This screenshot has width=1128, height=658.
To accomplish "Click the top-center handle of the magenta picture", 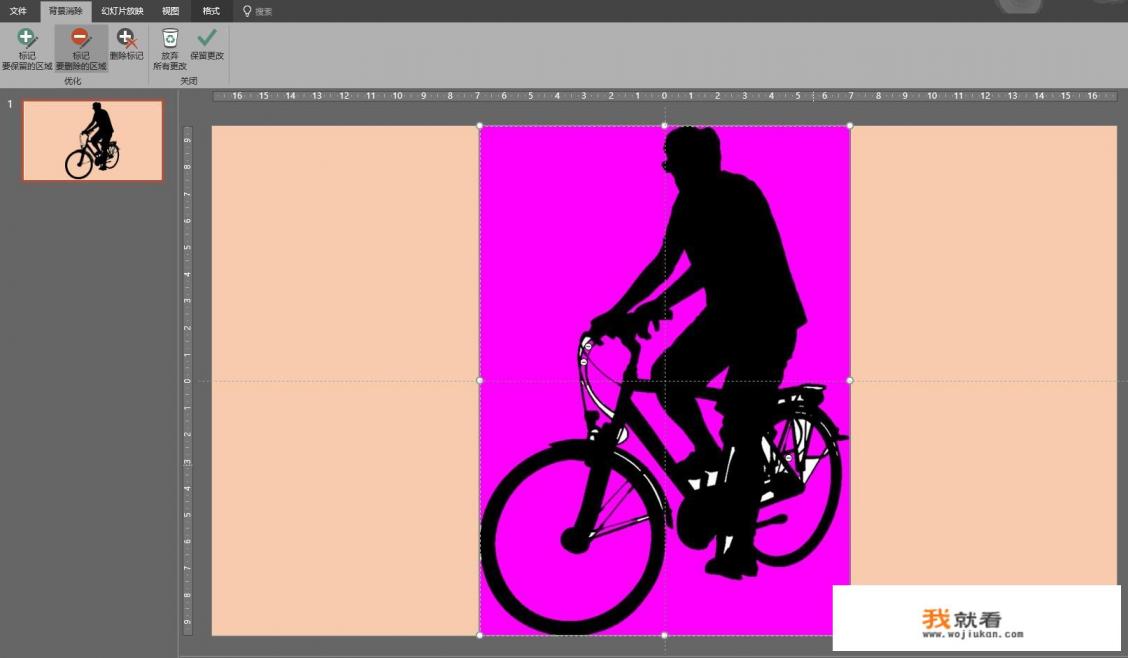I will (664, 126).
